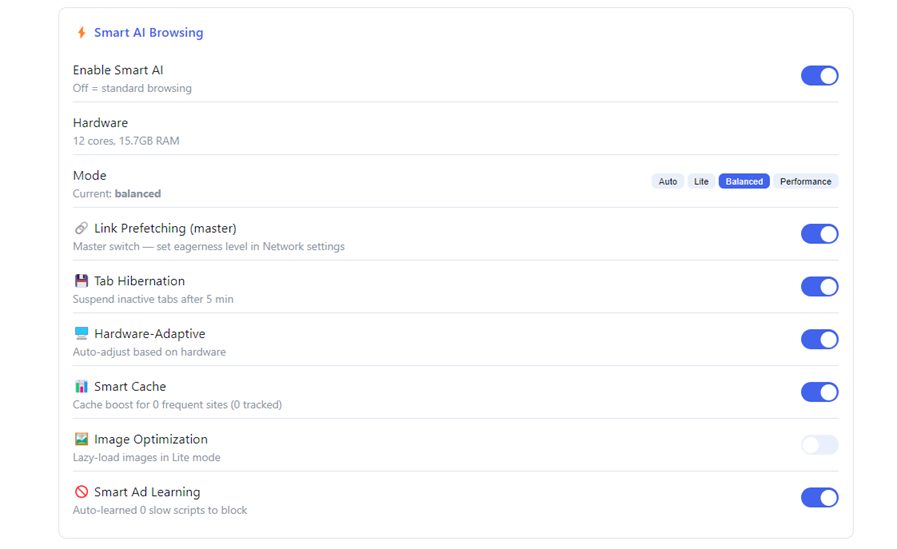Image resolution: width=897 pixels, height=549 pixels.
Task: Disable the Enable Smart AI toggle
Action: point(819,75)
